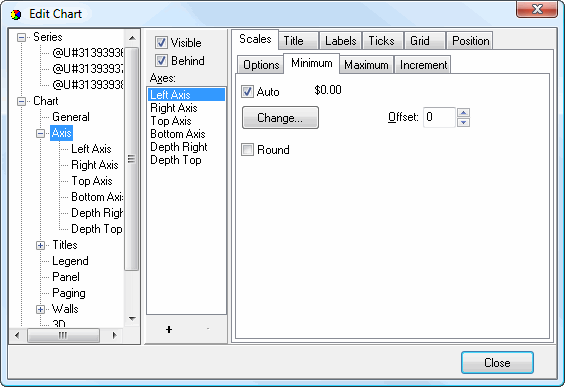The width and height of the screenshot is (565, 387).
Task: Click the Edit Chart title bar icon
Action: pyautogui.click(x=16, y=15)
